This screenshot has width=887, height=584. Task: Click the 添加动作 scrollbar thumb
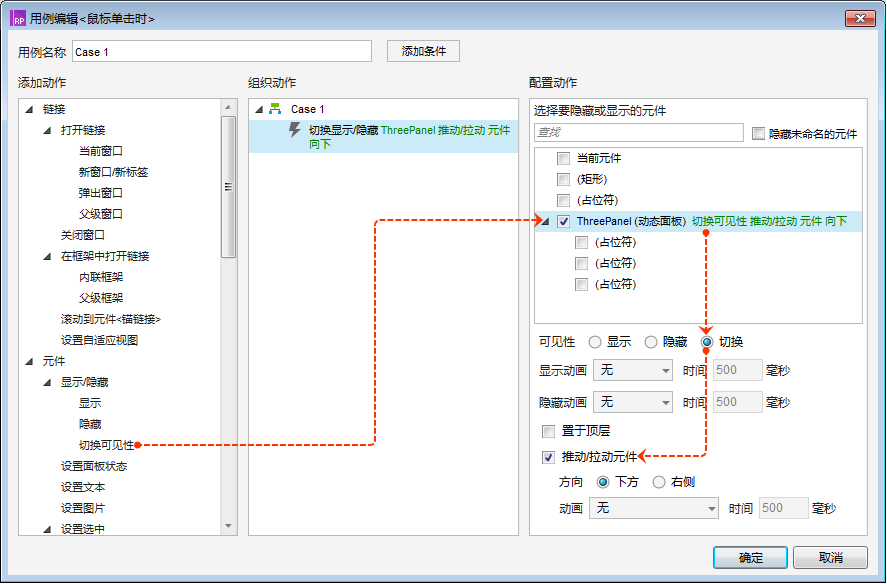click(x=228, y=187)
